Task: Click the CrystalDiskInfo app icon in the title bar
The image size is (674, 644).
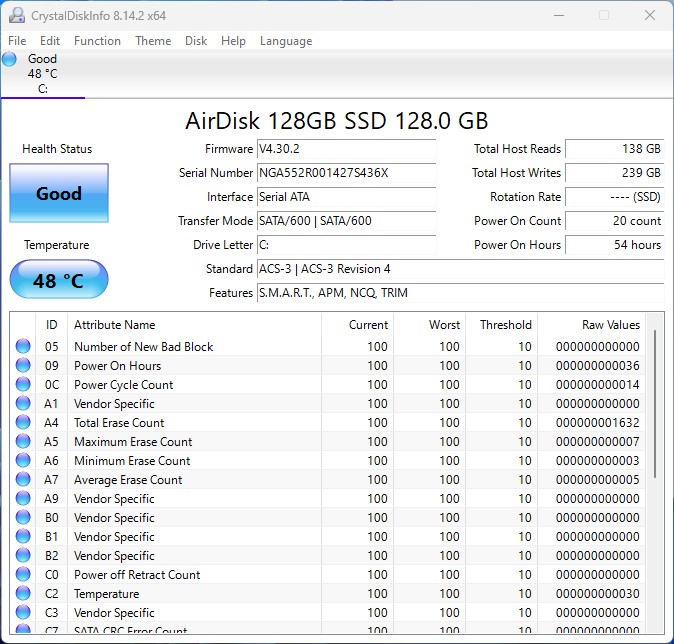Action: [x=17, y=15]
